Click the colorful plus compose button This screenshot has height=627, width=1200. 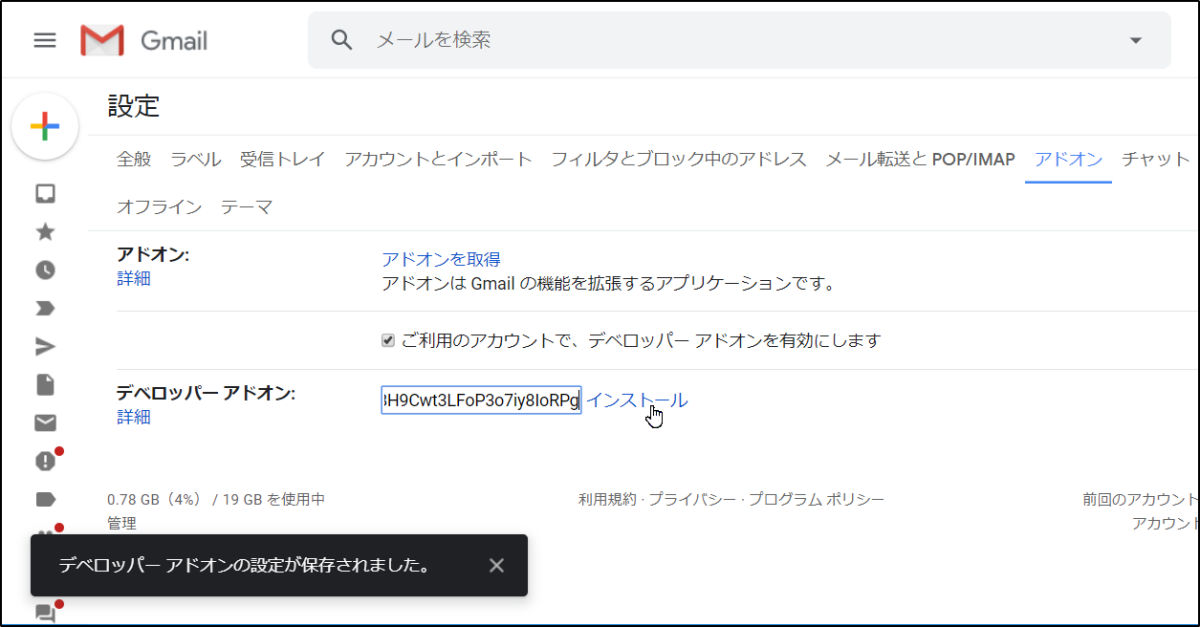pyautogui.click(x=45, y=126)
